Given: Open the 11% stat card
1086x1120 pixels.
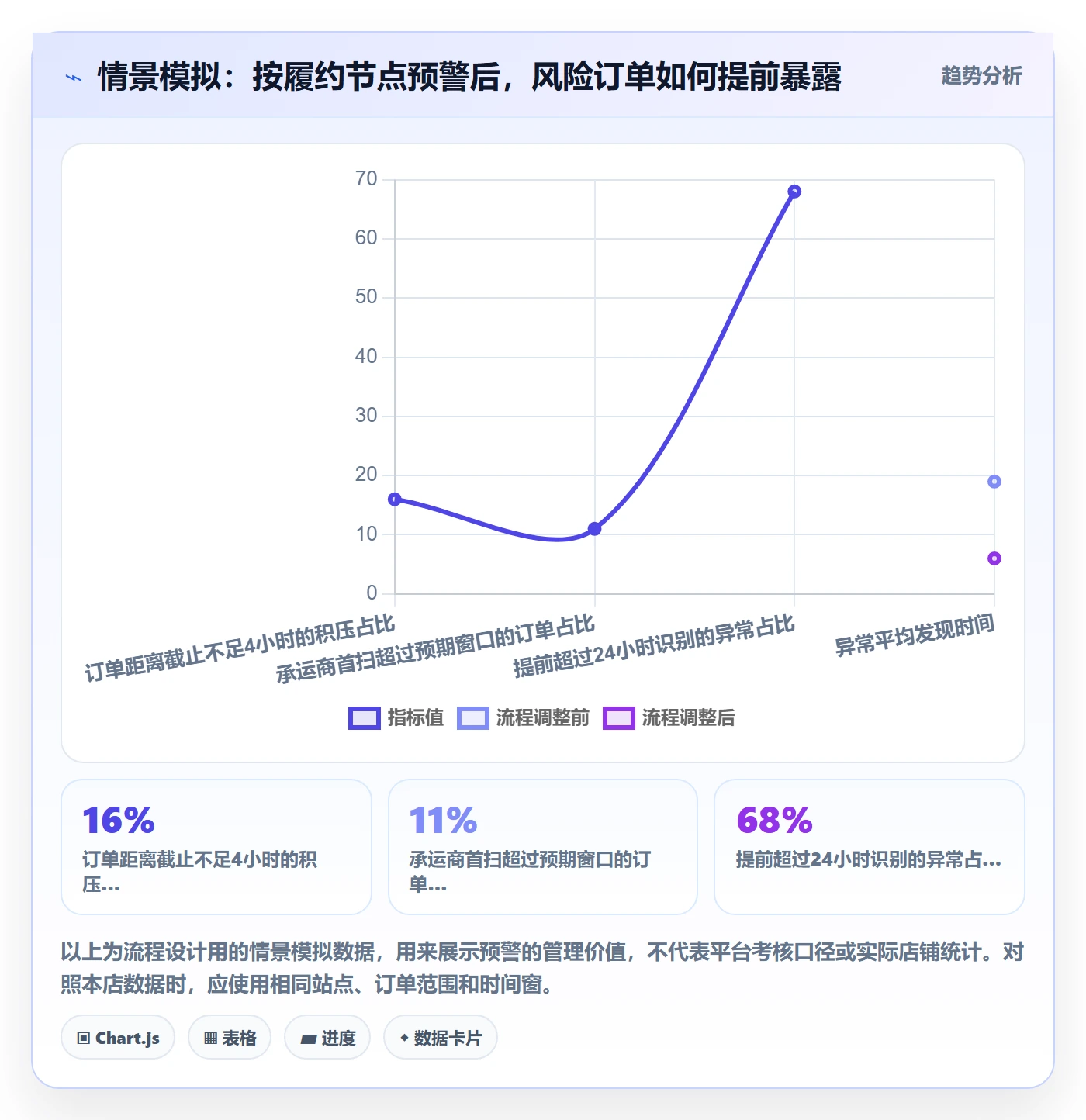Looking at the screenshot, I should point(543,847).
